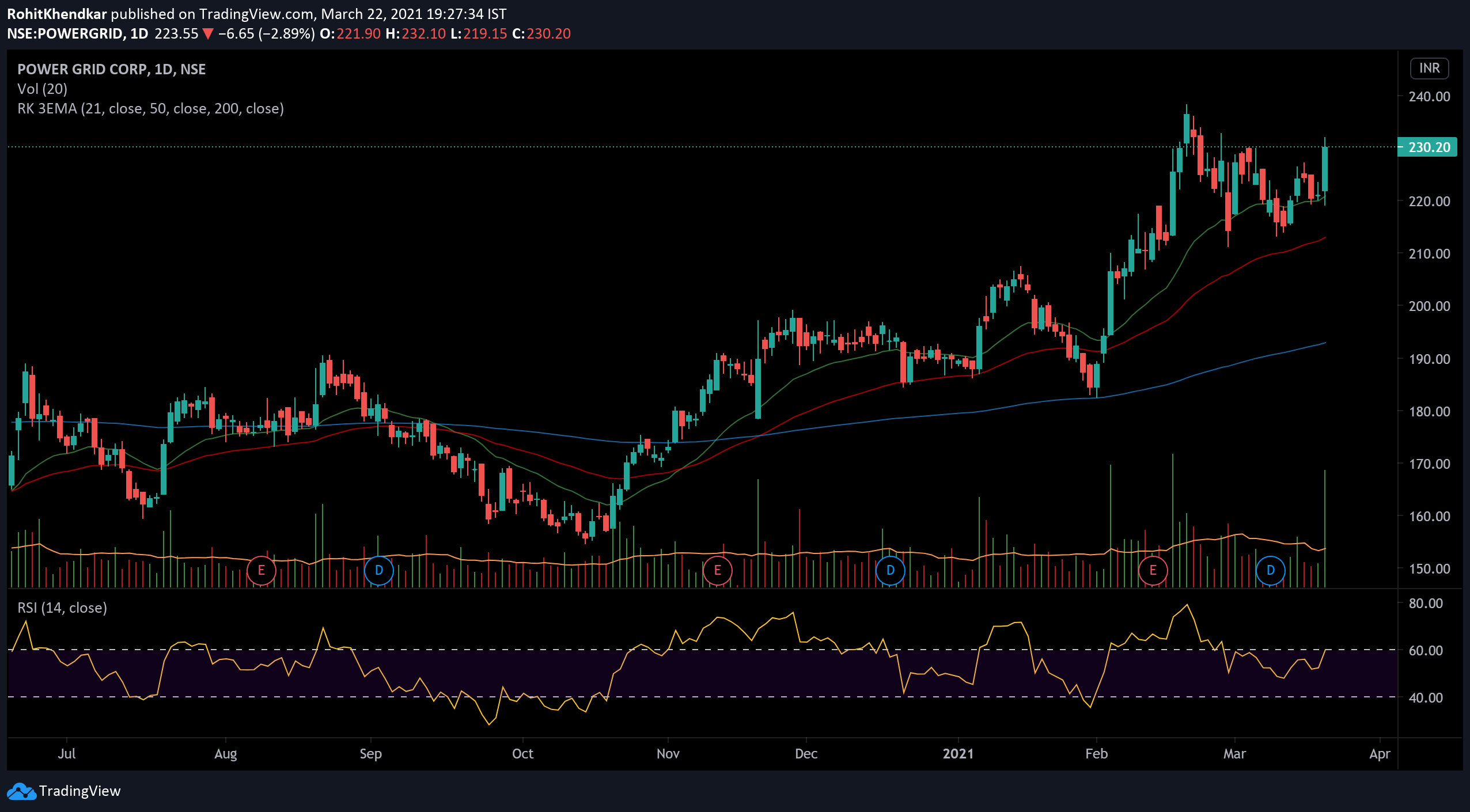Click the TradingView cloud logo icon

[21, 791]
